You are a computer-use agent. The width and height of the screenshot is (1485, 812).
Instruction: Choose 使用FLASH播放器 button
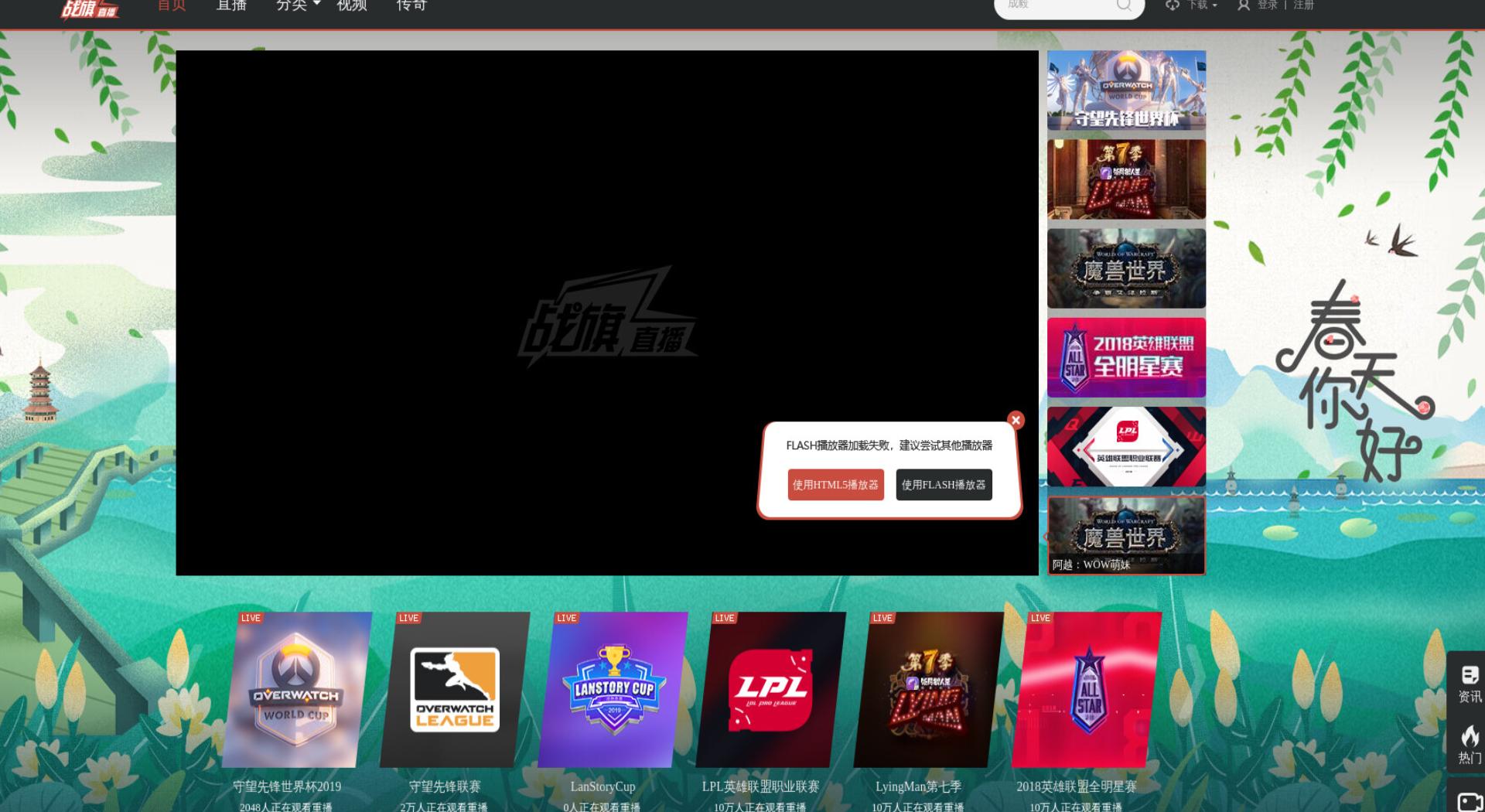(x=944, y=485)
